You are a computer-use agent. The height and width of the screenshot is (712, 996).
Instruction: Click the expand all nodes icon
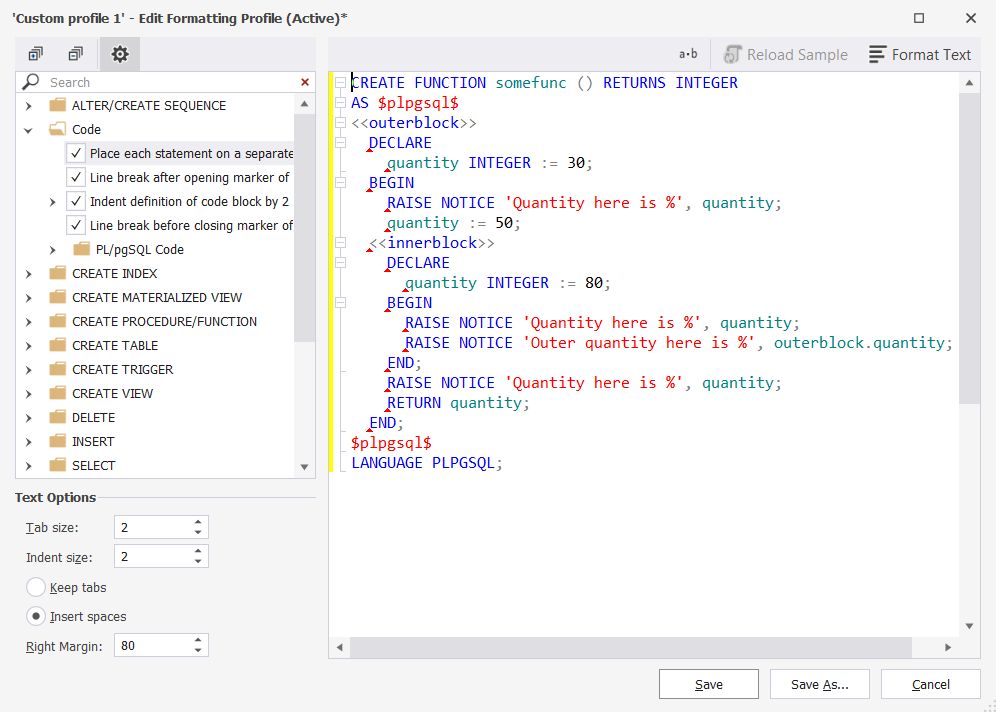point(36,54)
